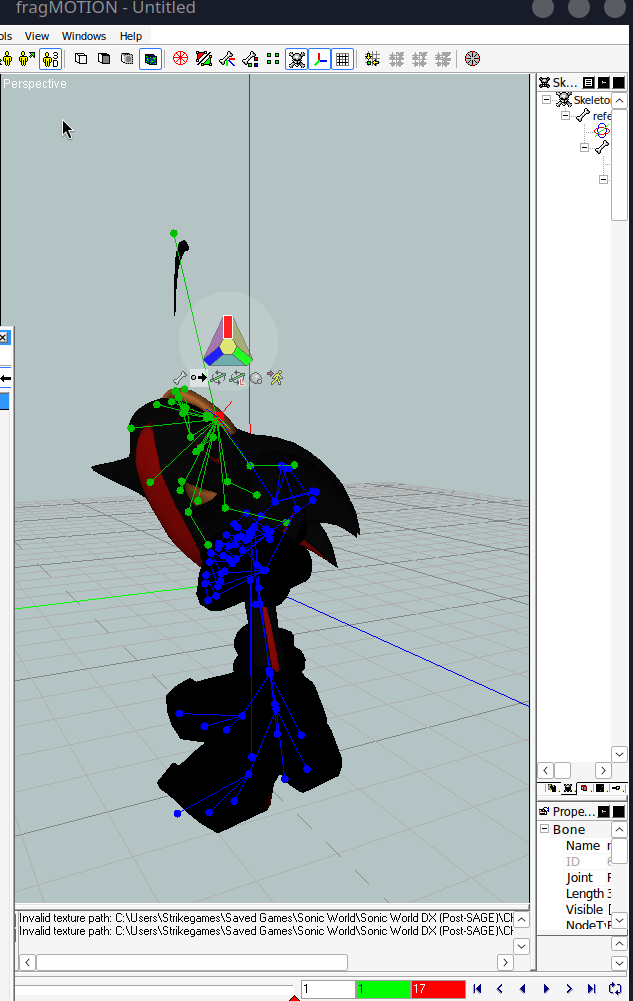Screen dimensions: 633x1001
Task: Click the list-view icon in Skeleton panel header
Action: point(588,82)
